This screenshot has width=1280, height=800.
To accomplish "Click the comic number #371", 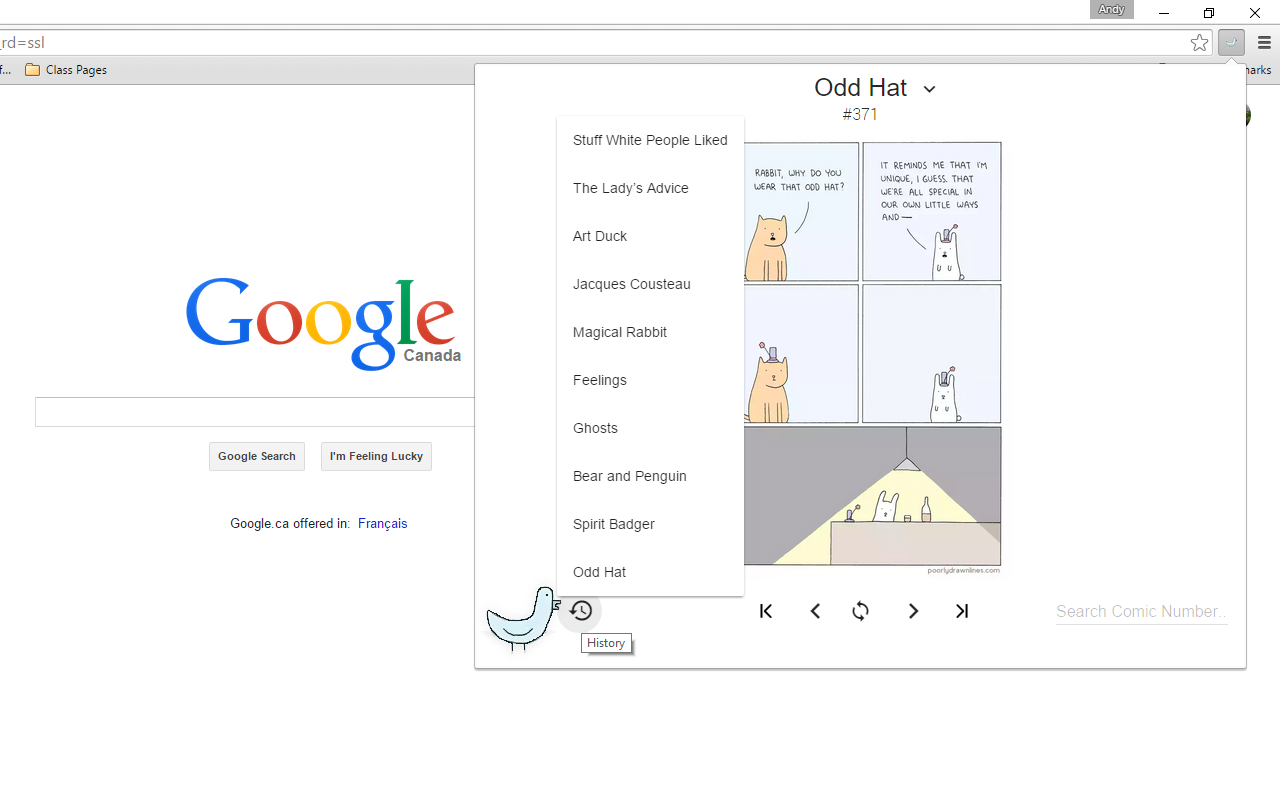I will pos(860,114).
